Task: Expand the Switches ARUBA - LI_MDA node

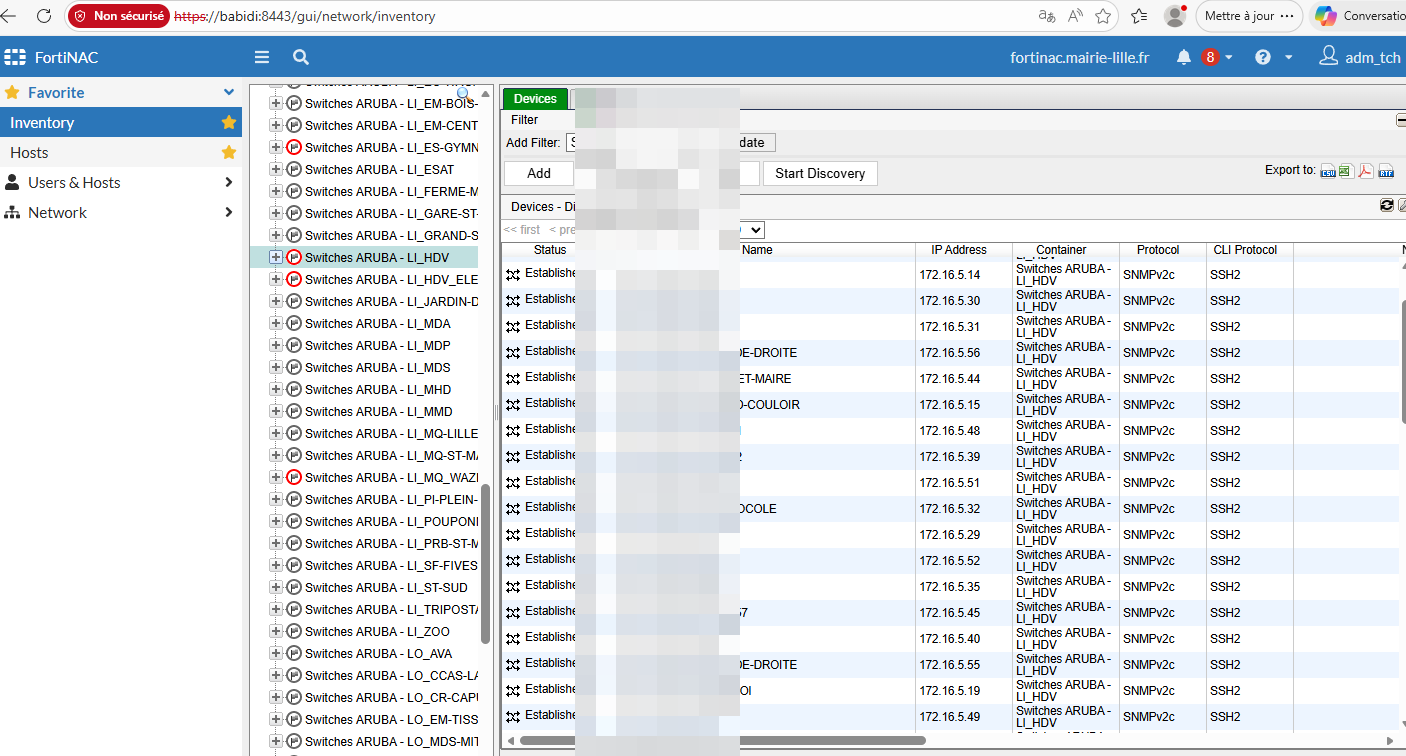Action: [276, 324]
